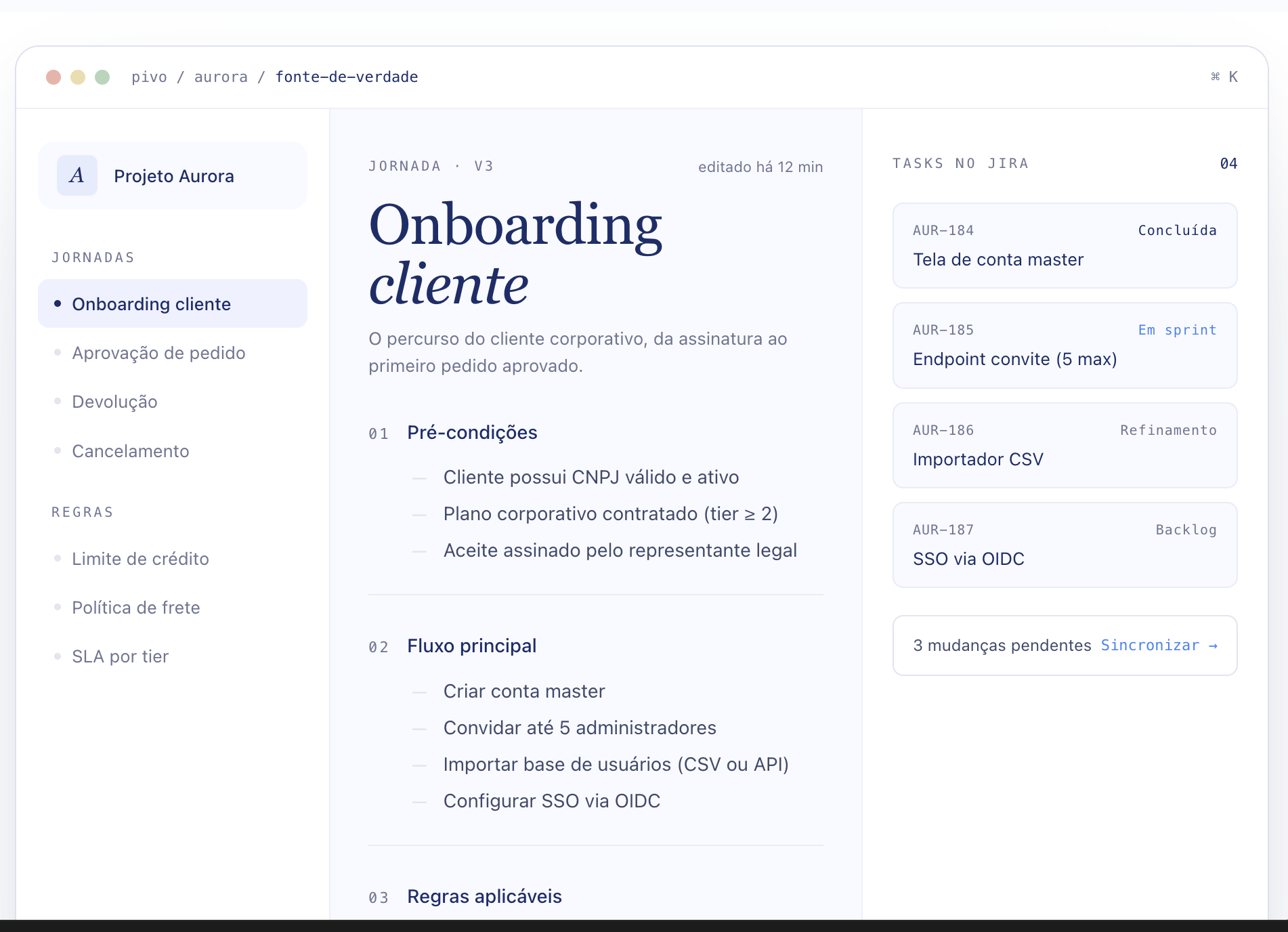This screenshot has width=1288, height=932.
Task: Click the yellow window dot
Action: point(78,77)
